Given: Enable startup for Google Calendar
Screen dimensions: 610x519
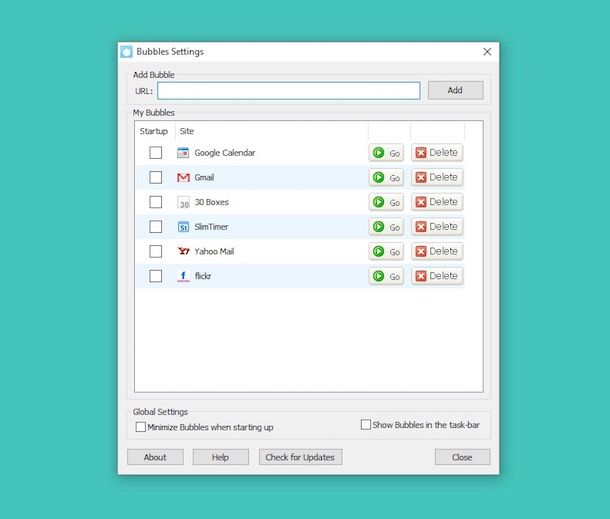Looking at the screenshot, I should (156, 153).
